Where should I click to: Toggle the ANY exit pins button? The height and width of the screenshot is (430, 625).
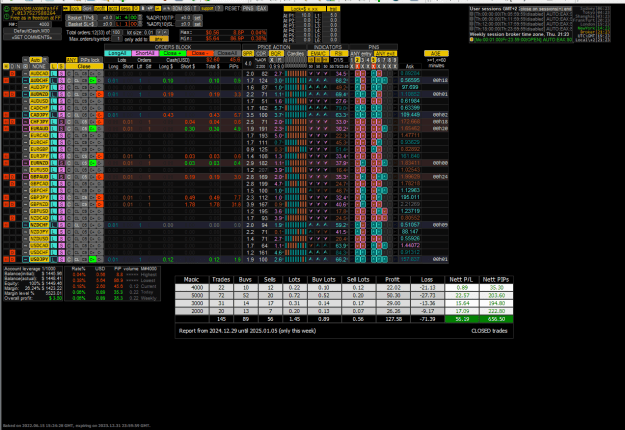[x=385, y=53]
